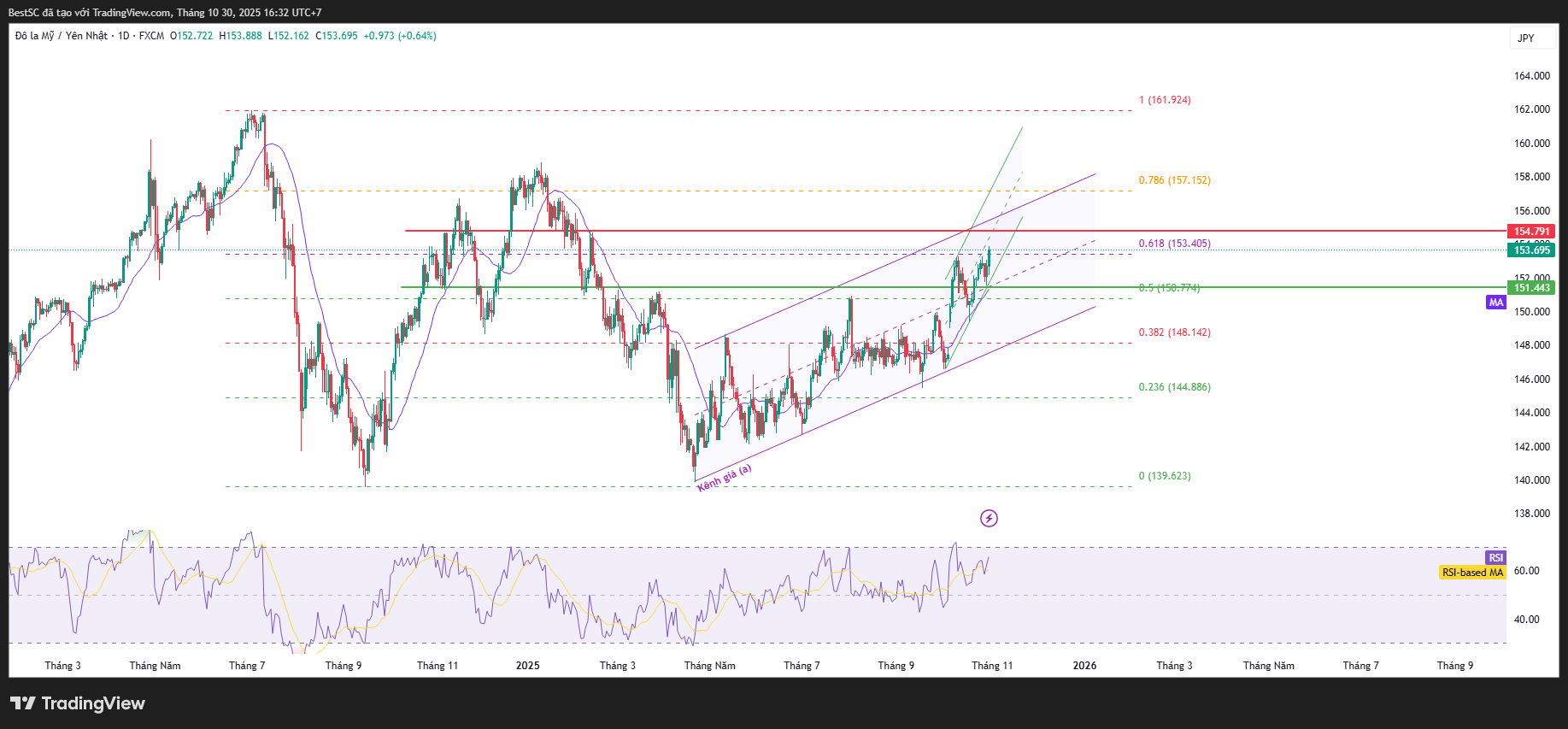Click the TradingView logo at bottom left
This screenshot has height=729, width=1568.
point(78,703)
